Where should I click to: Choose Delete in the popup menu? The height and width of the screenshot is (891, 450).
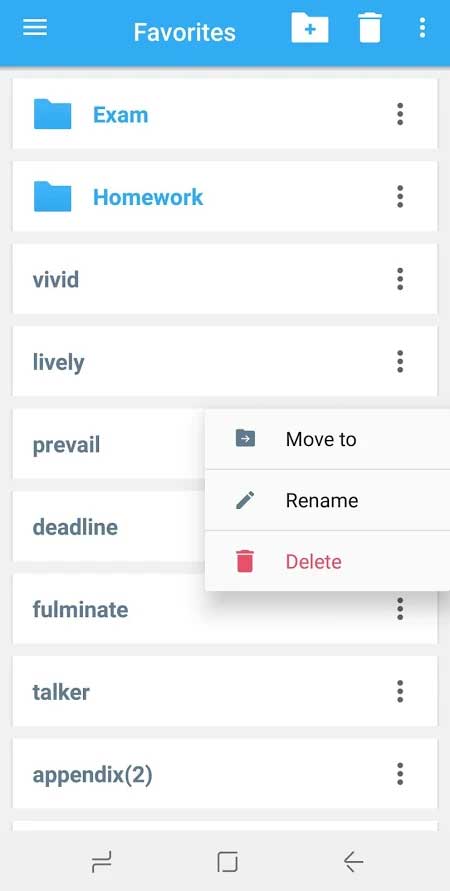point(327,562)
